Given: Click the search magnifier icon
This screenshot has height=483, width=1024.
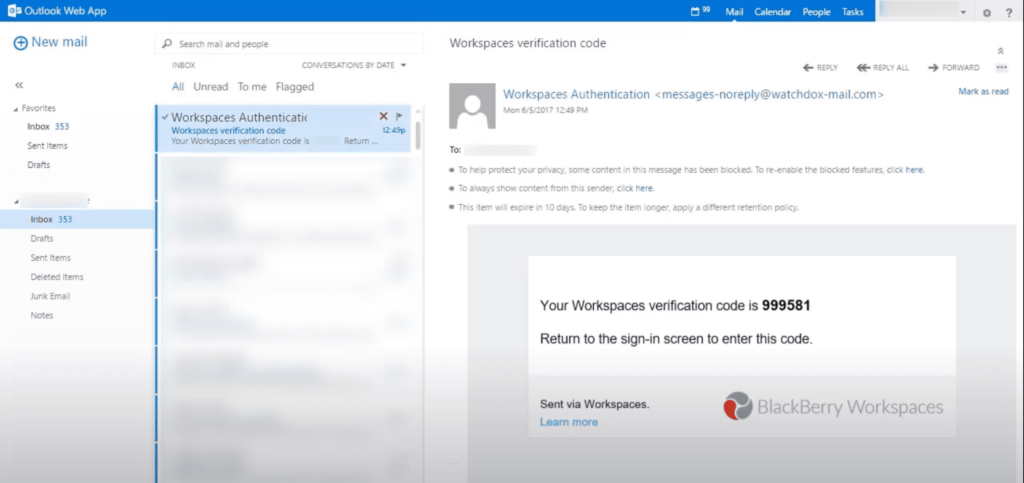Looking at the screenshot, I should pos(167,44).
